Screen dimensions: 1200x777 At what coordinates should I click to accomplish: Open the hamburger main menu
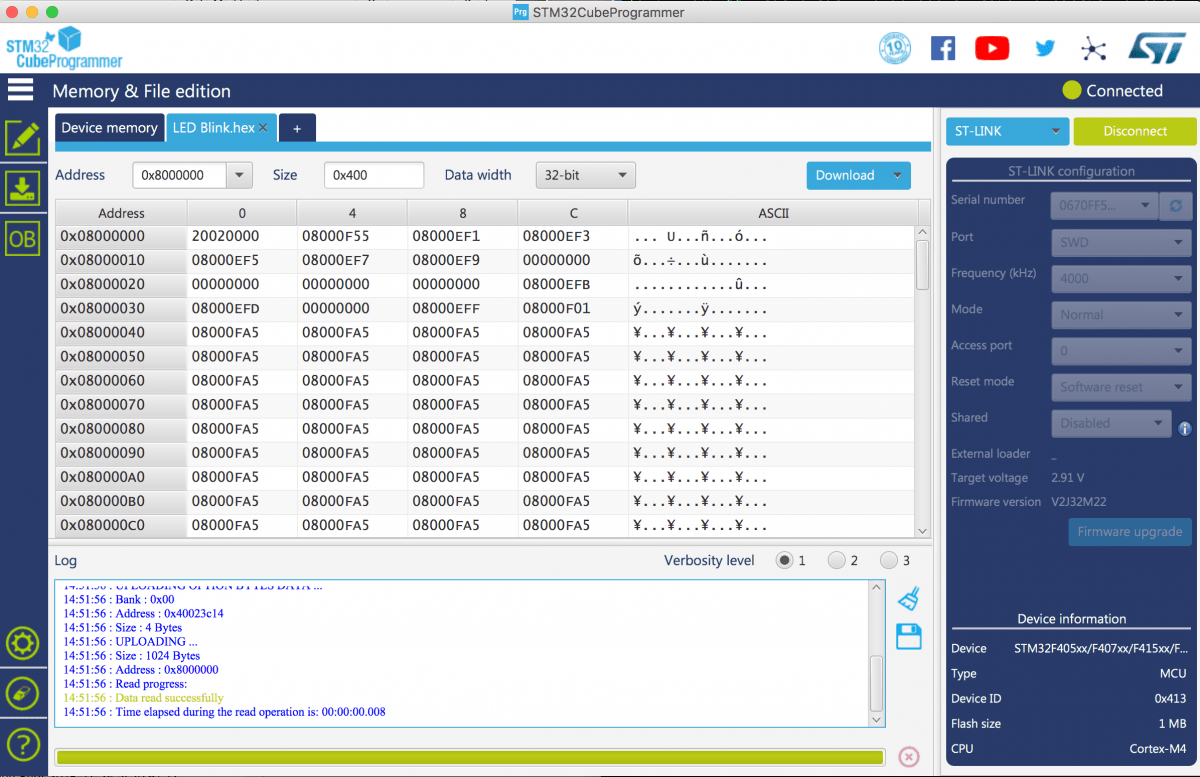pyautogui.click(x=20, y=89)
